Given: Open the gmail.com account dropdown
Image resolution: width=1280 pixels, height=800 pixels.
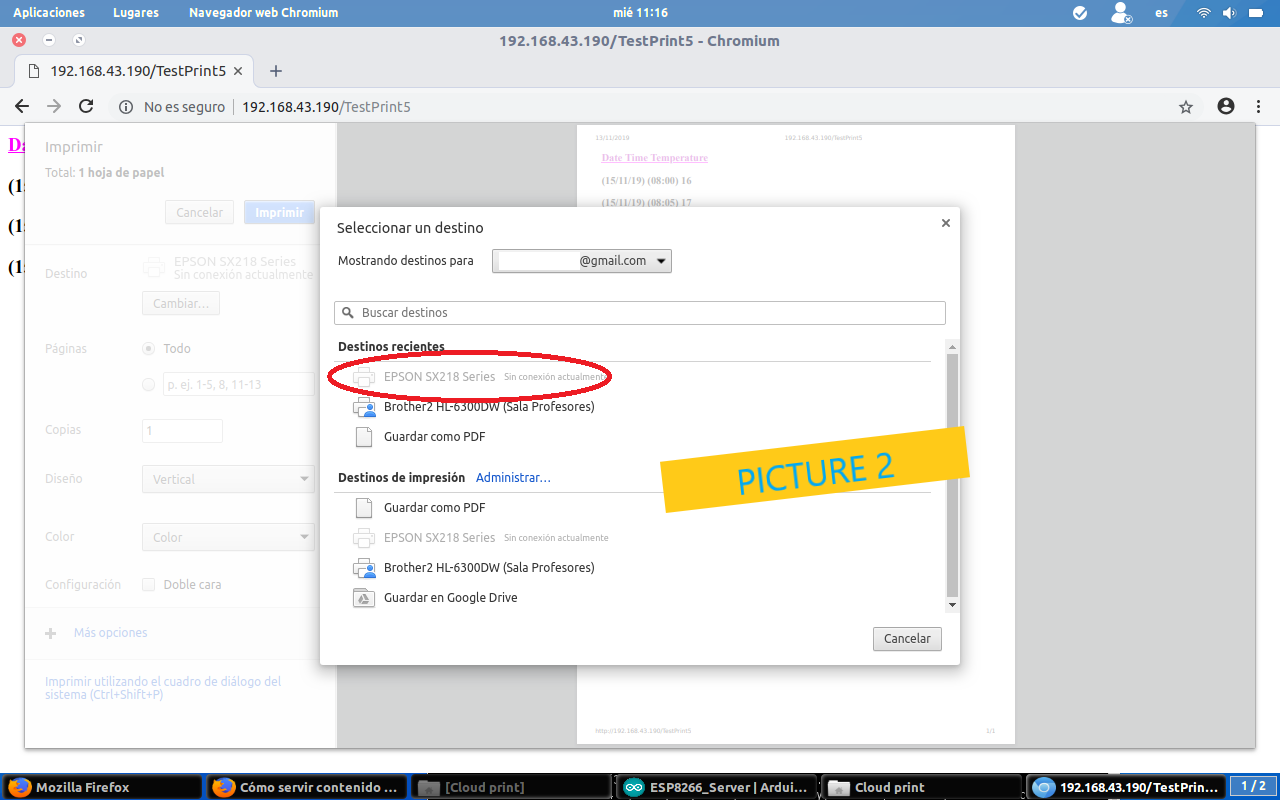Looking at the screenshot, I should coord(582,261).
